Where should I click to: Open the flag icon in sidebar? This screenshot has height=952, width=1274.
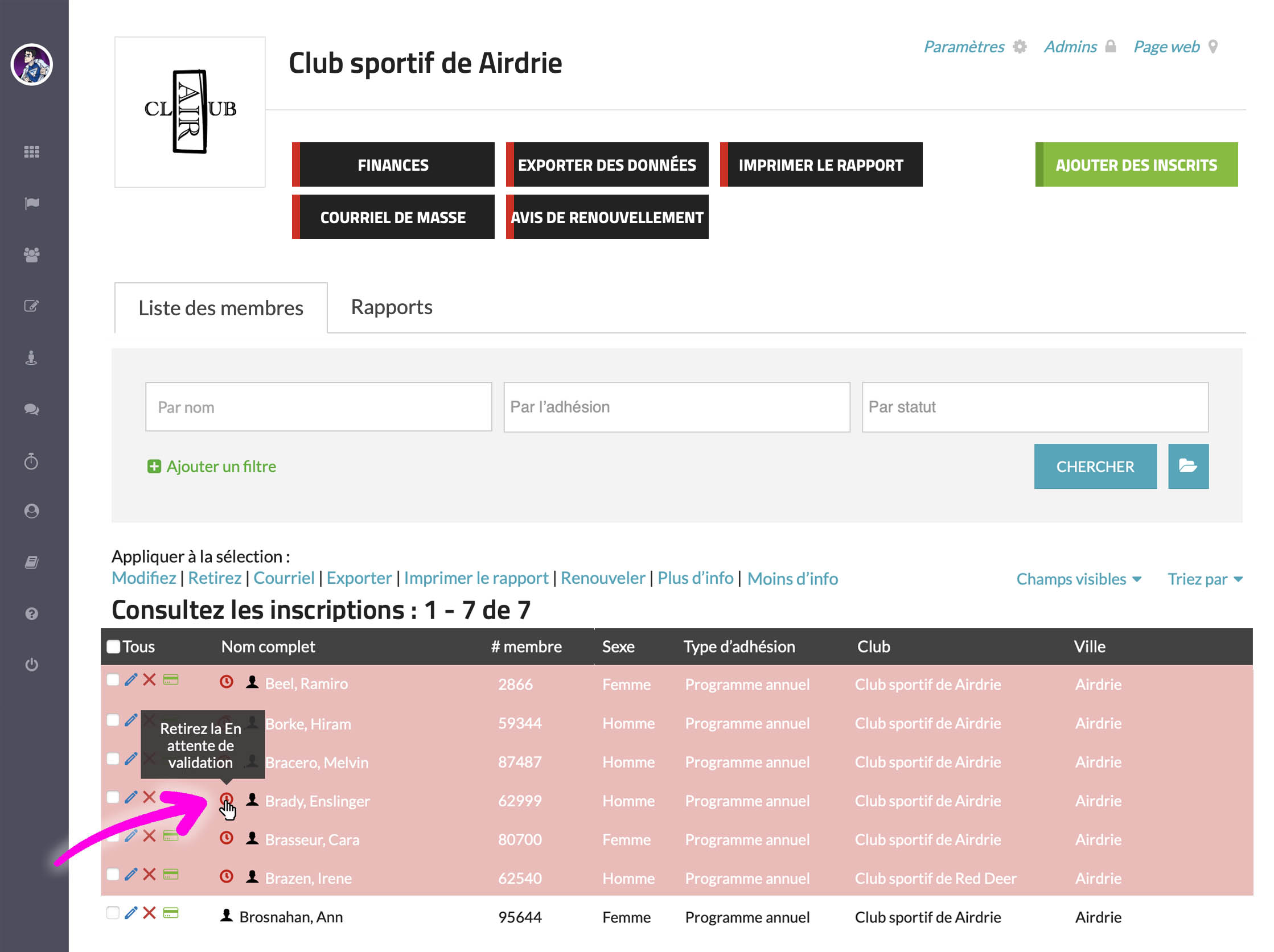pos(32,203)
